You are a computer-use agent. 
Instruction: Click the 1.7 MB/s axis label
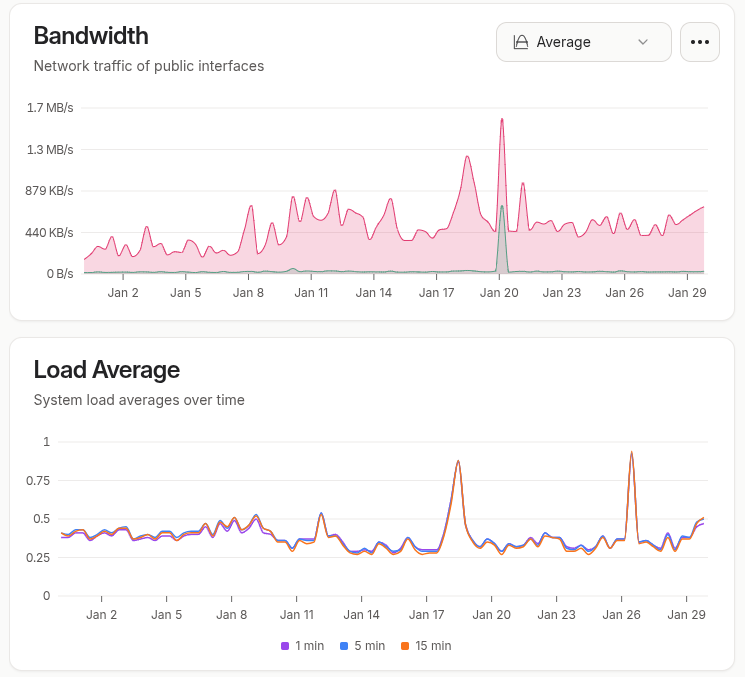coord(50,107)
